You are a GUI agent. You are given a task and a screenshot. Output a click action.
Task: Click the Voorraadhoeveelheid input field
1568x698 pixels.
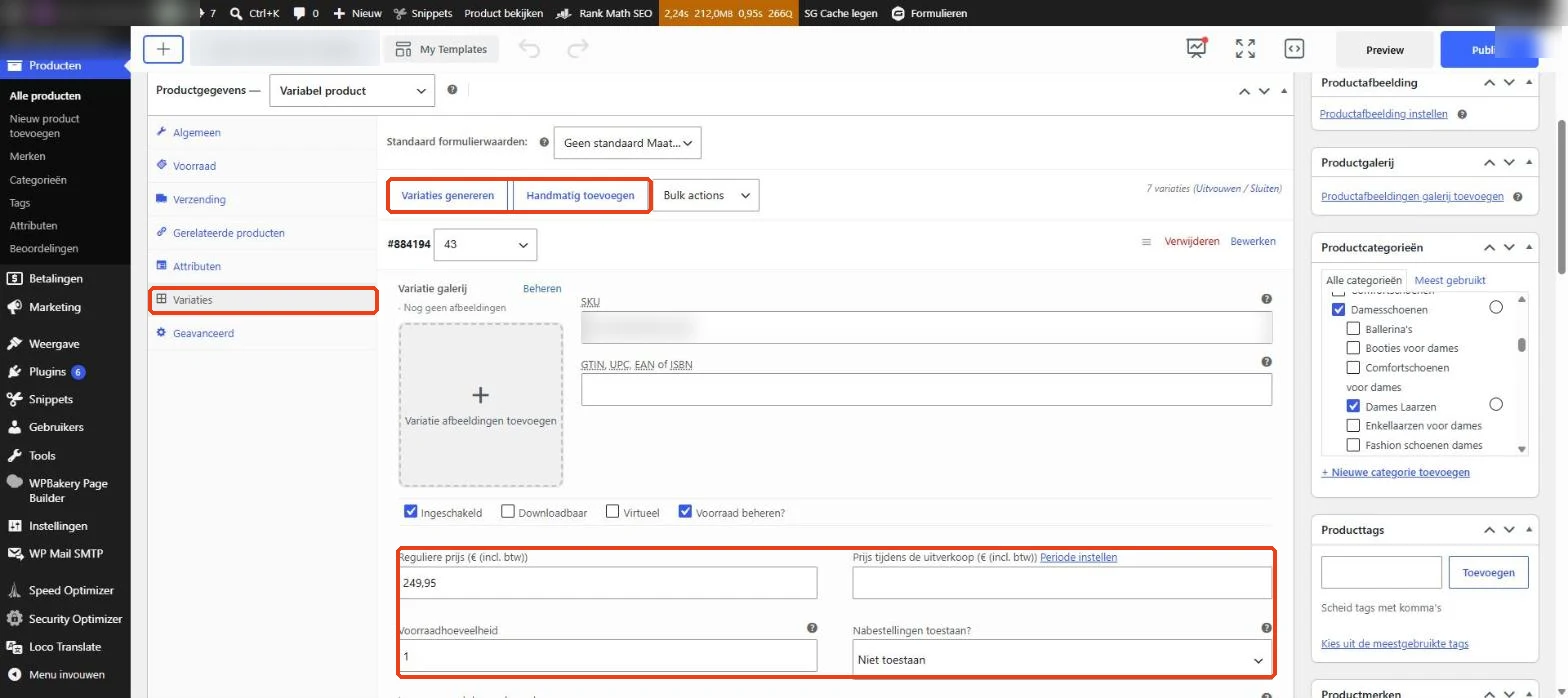click(x=608, y=656)
